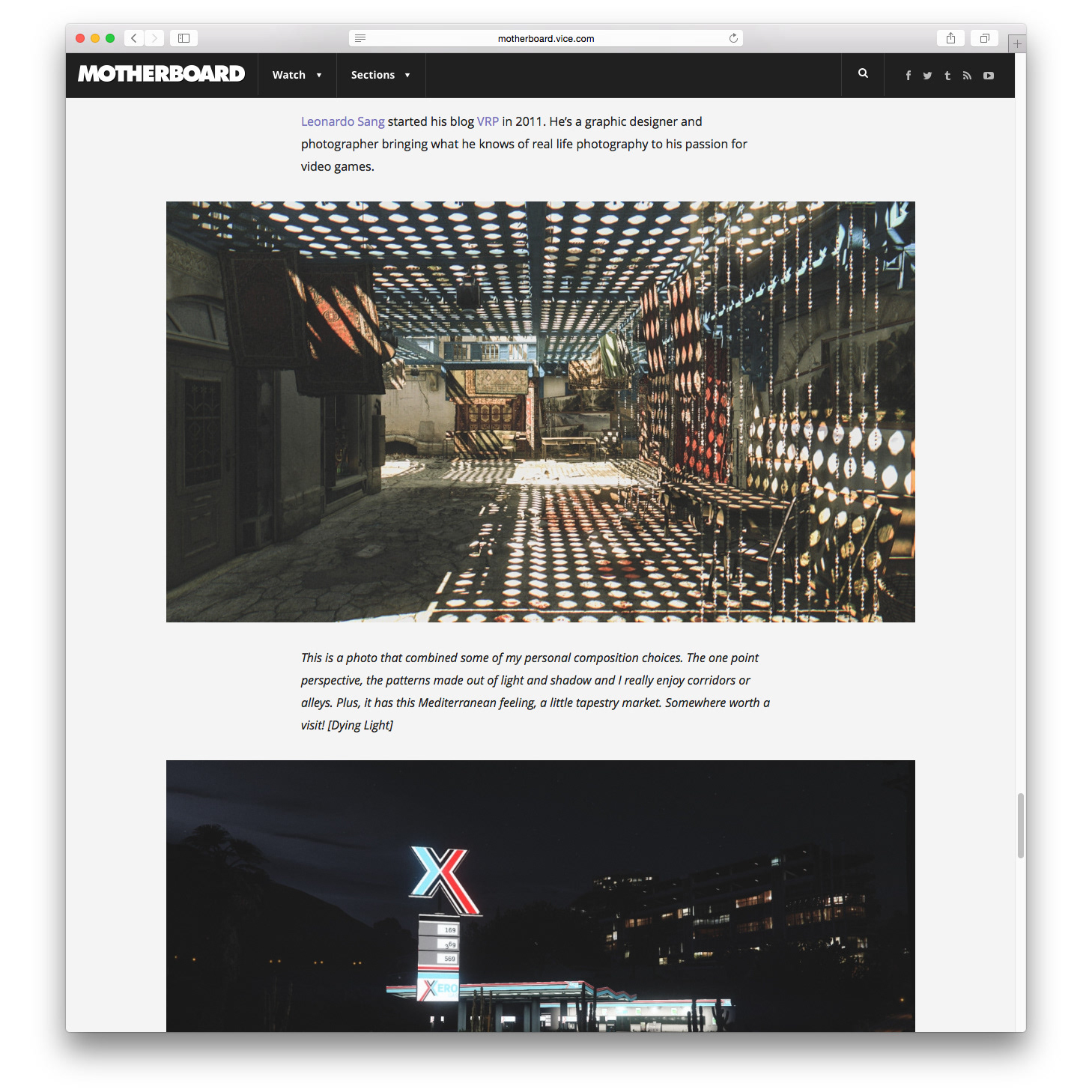Screen dimensions: 1092x1092
Task: Click the Xero gas station night screenshot
Action: pos(541,896)
